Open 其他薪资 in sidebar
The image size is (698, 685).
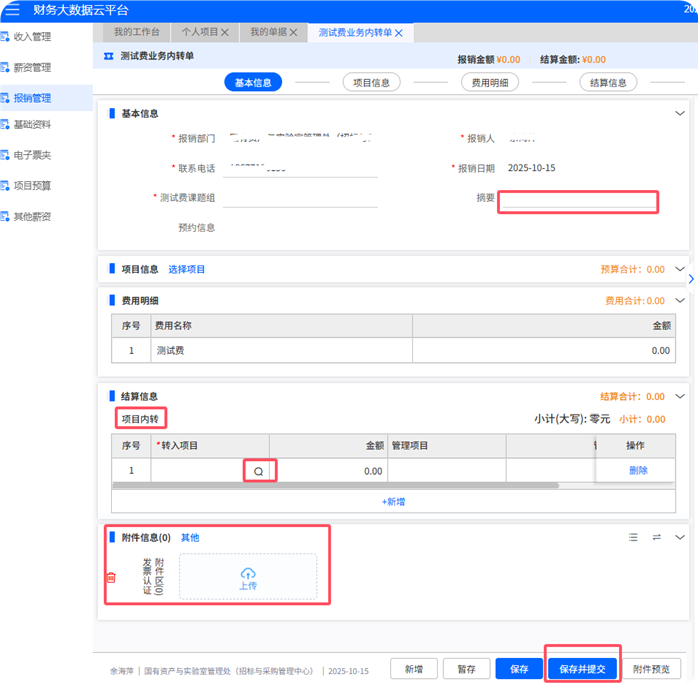coord(32,216)
